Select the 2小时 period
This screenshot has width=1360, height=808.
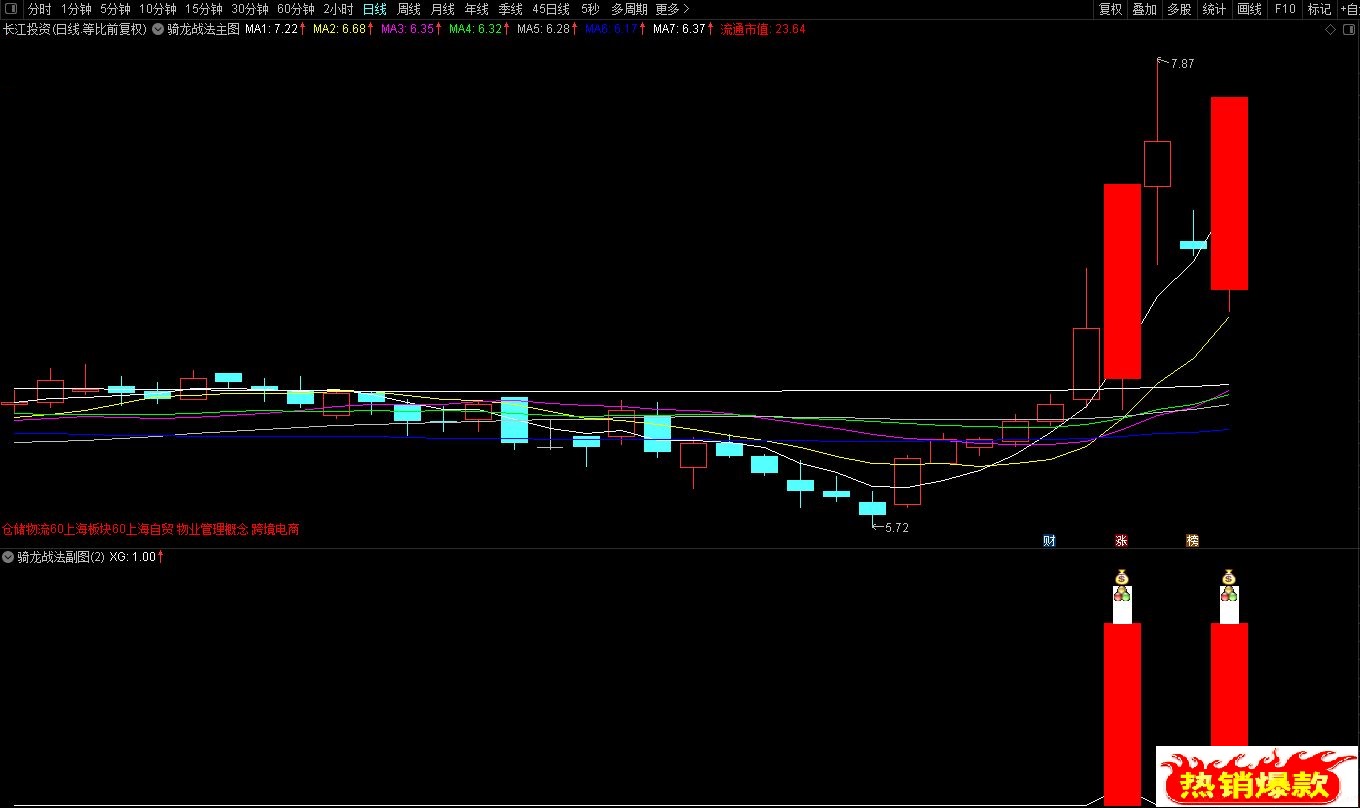point(338,9)
